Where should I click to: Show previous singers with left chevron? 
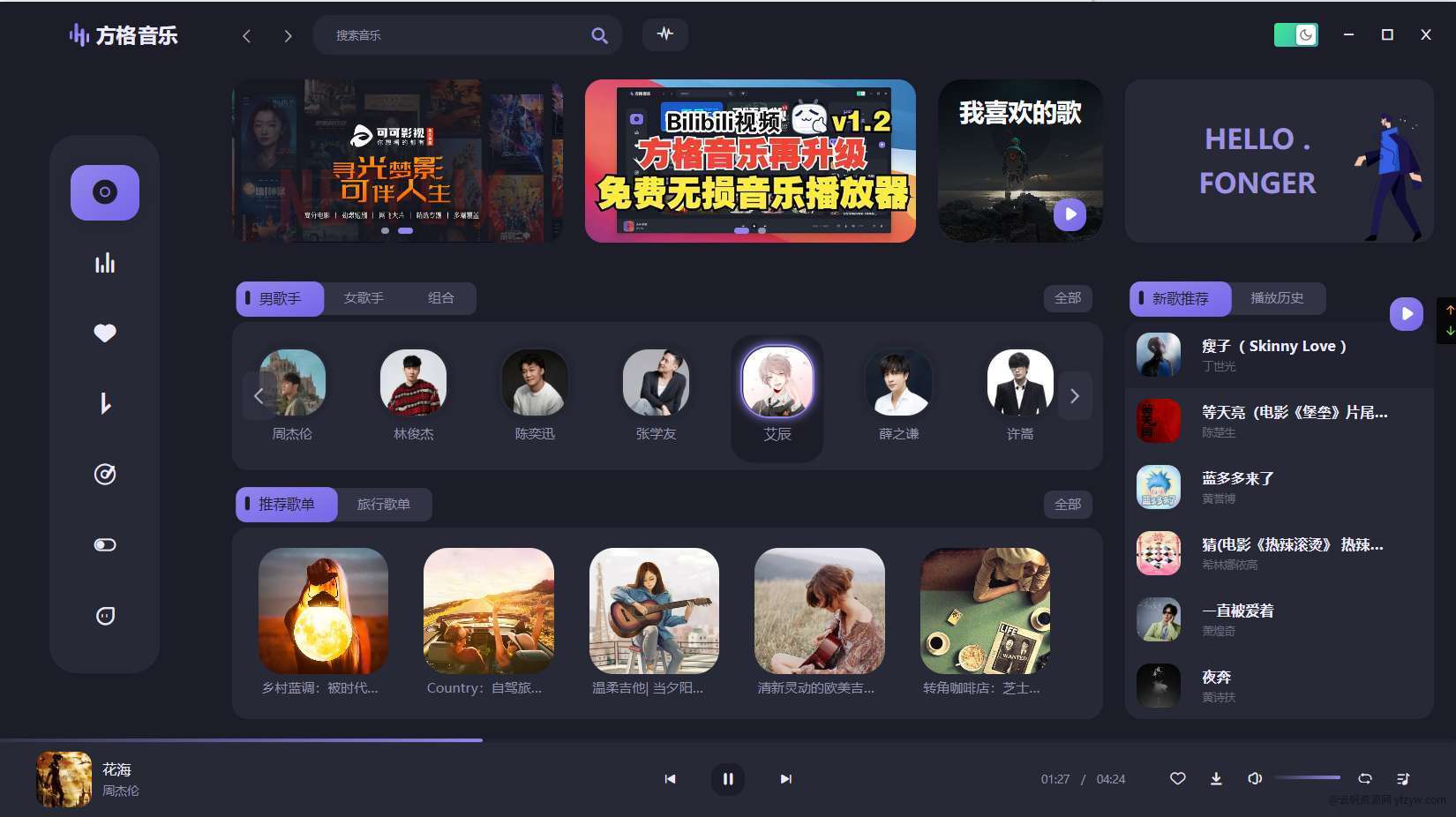coord(258,395)
